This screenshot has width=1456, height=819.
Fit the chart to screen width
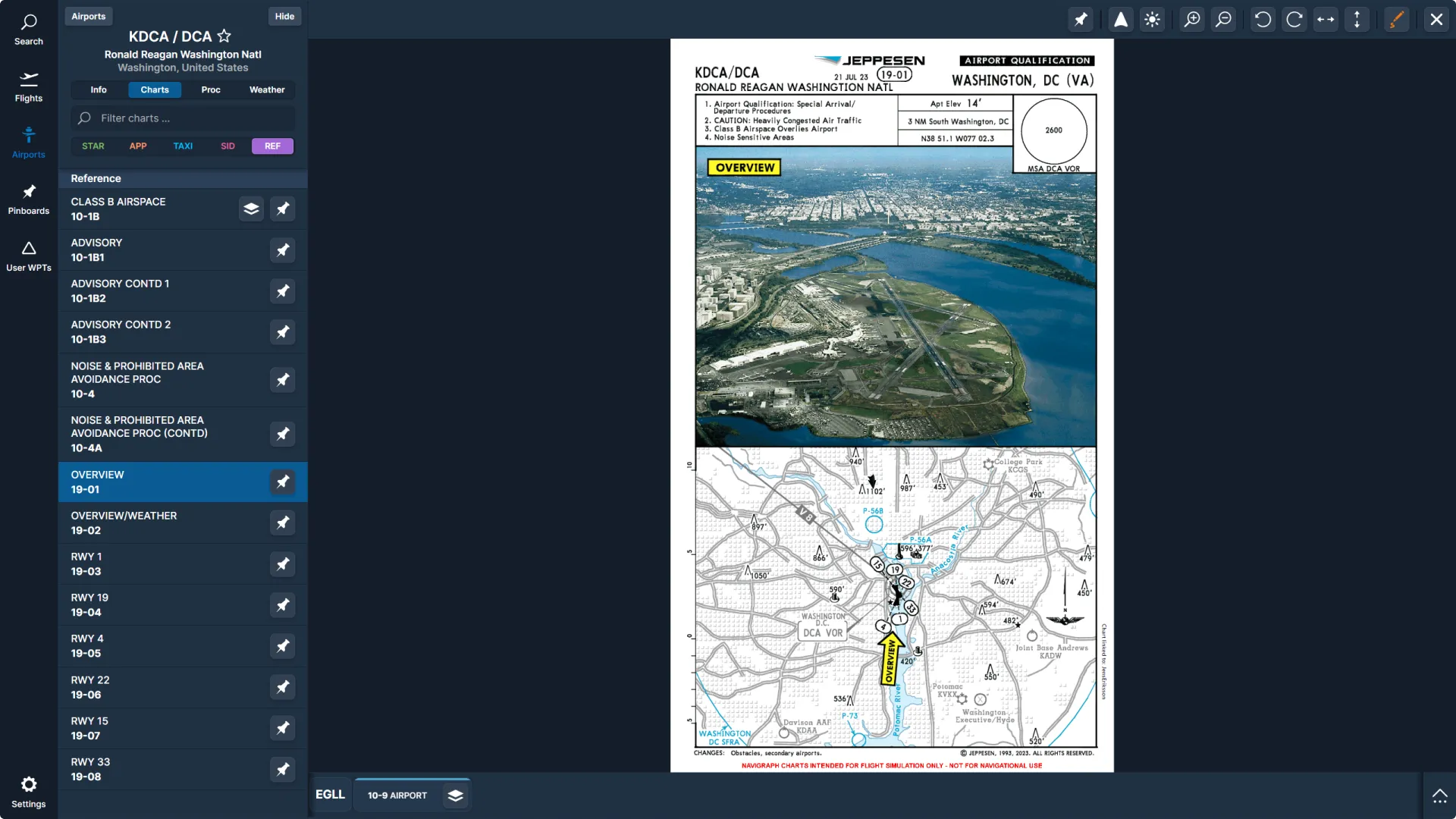1326,19
